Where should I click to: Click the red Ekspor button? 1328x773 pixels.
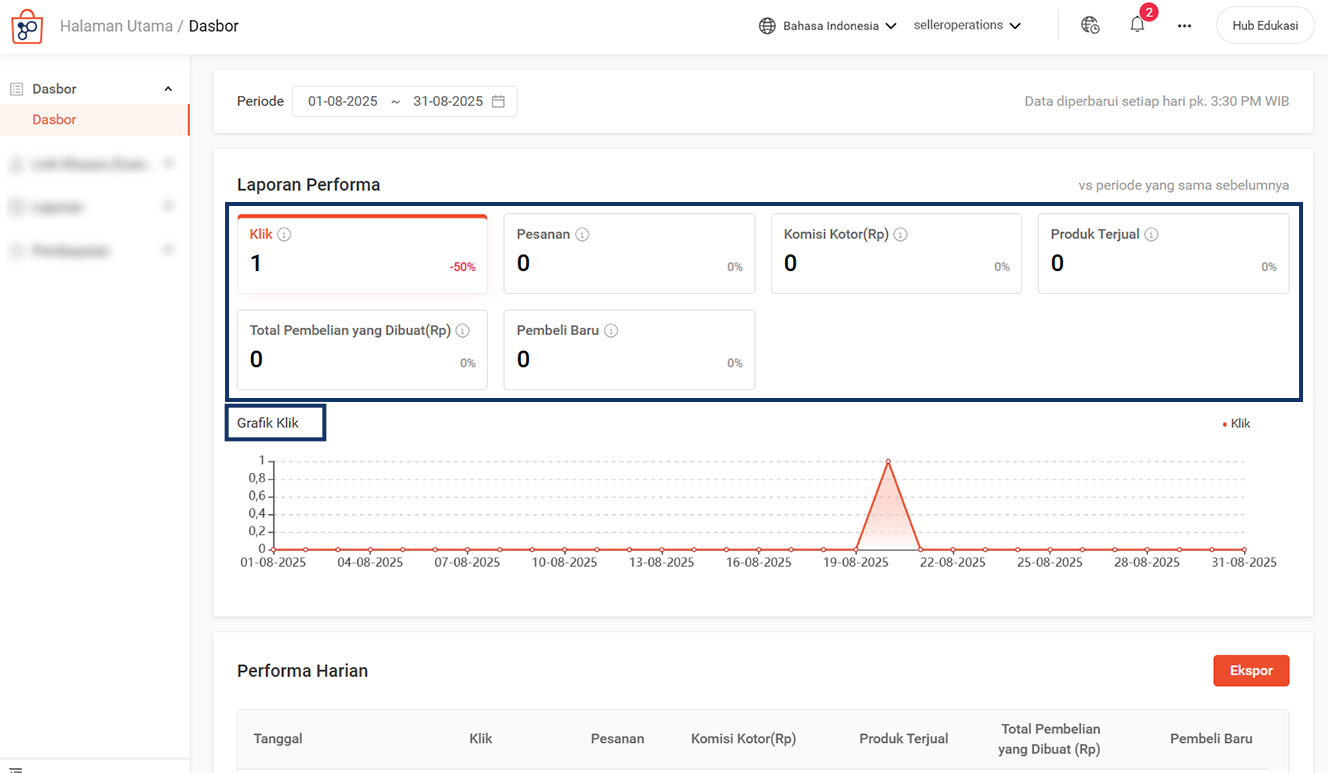[x=1251, y=671]
